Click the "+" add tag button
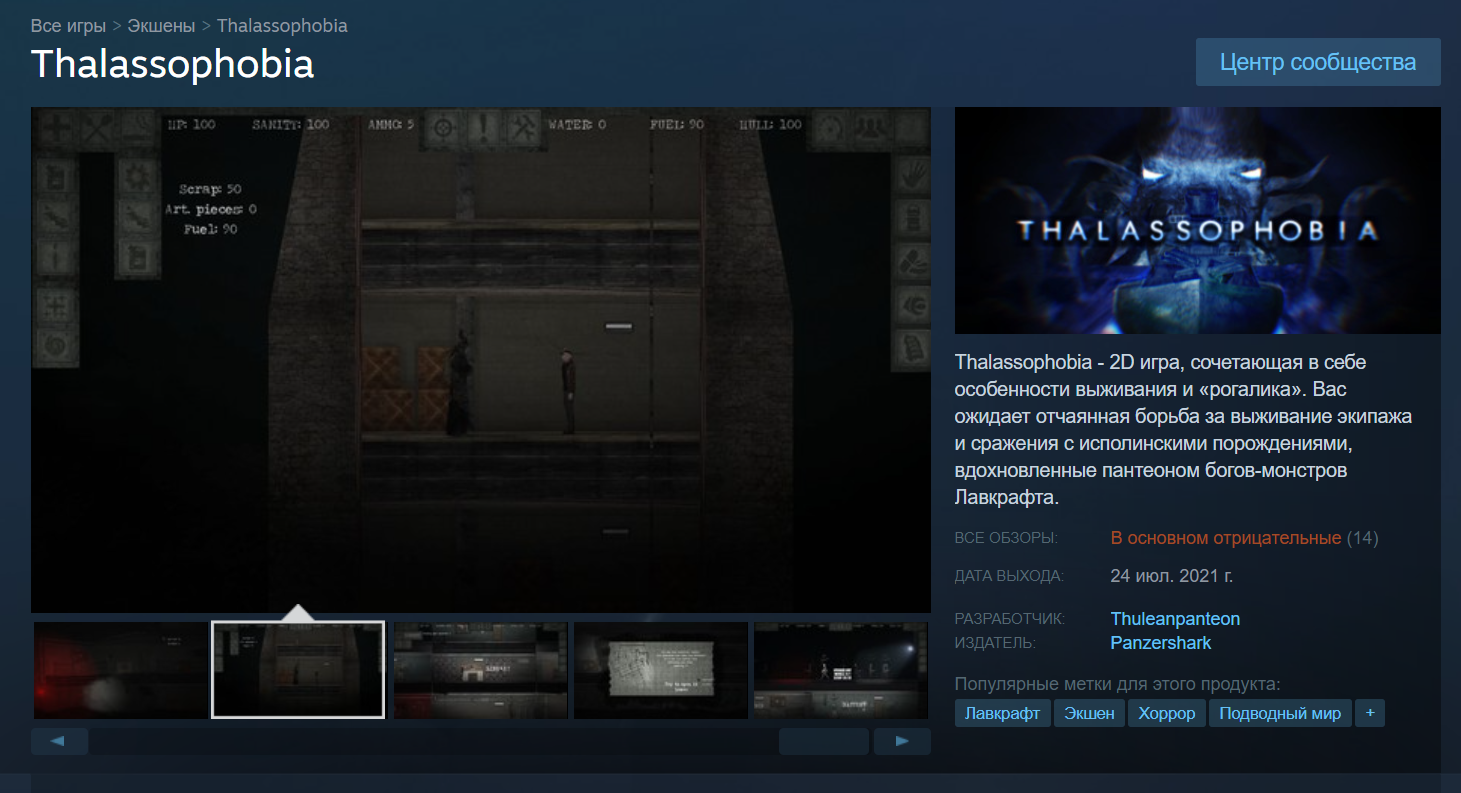 coord(1370,714)
